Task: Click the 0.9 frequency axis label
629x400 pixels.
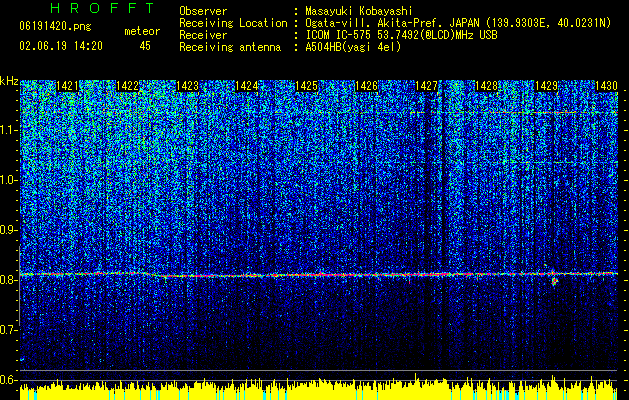Action: pyautogui.click(x=8, y=230)
